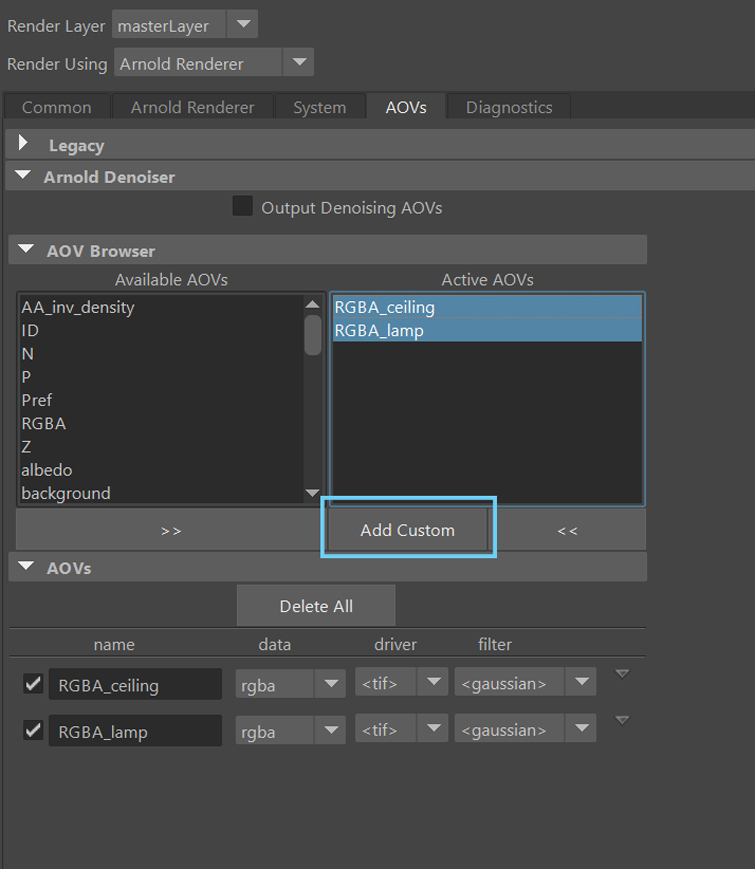Switch to the Diagnostics tab
Viewport: 755px width, 869px height.
point(508,107)
